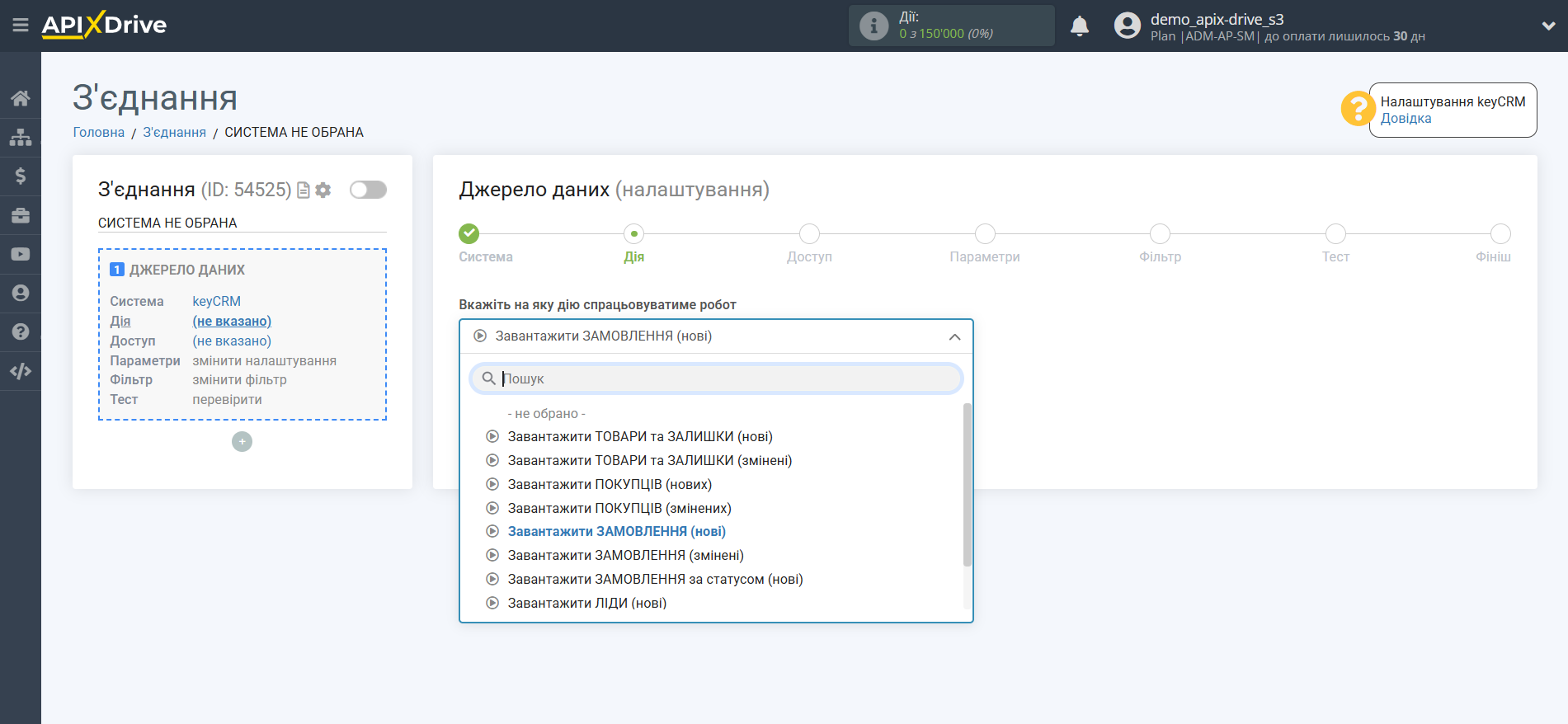Select the Параметри step

click(x=985, y=233)
